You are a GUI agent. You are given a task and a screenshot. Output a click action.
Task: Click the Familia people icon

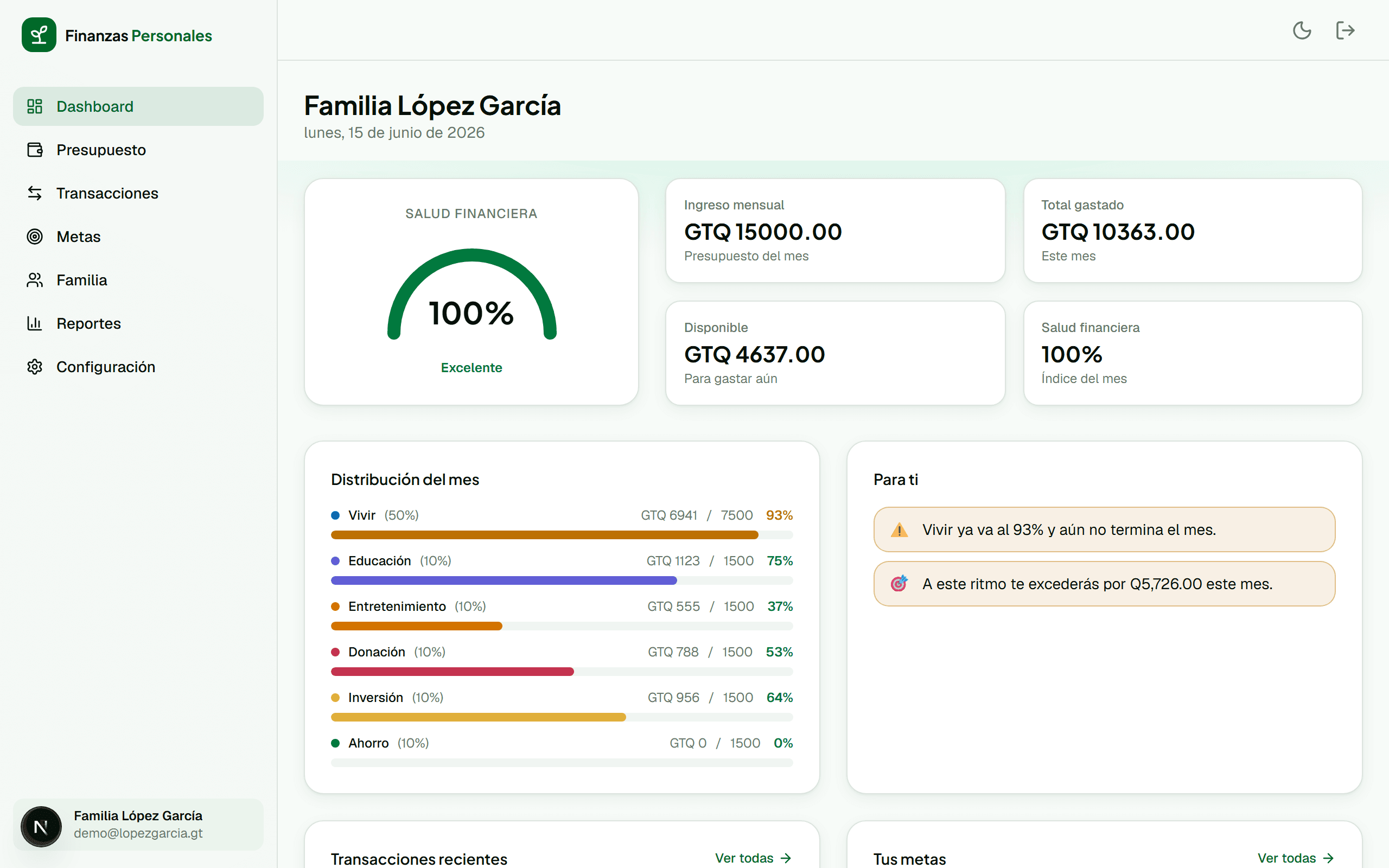(35, 280)
